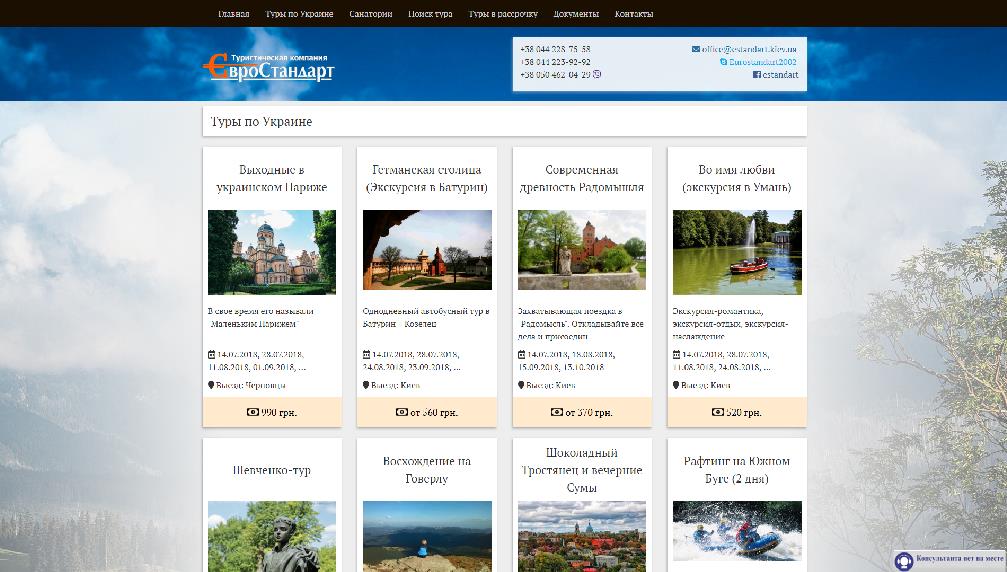Open the online consultant chat widget icon
Viewport: 1007px width, 572px height.
pos(904,561)
